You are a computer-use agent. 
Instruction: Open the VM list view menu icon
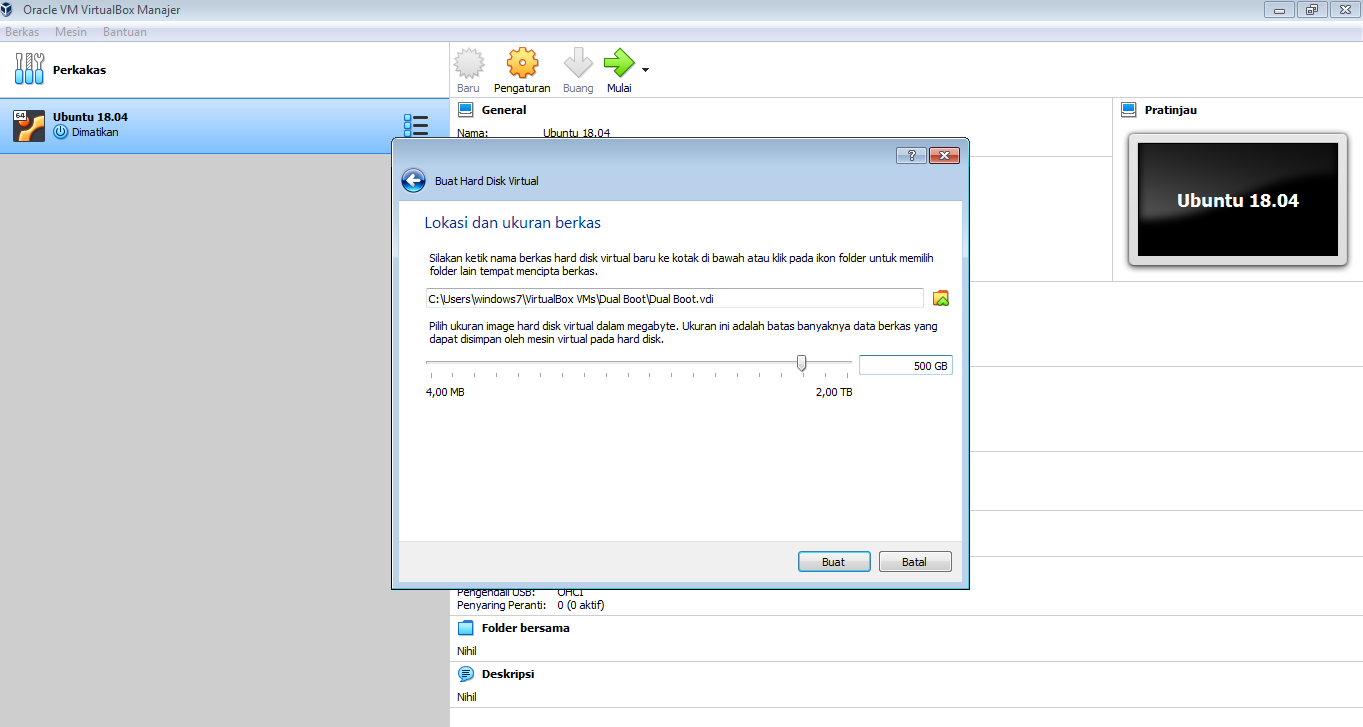point(416,125)
